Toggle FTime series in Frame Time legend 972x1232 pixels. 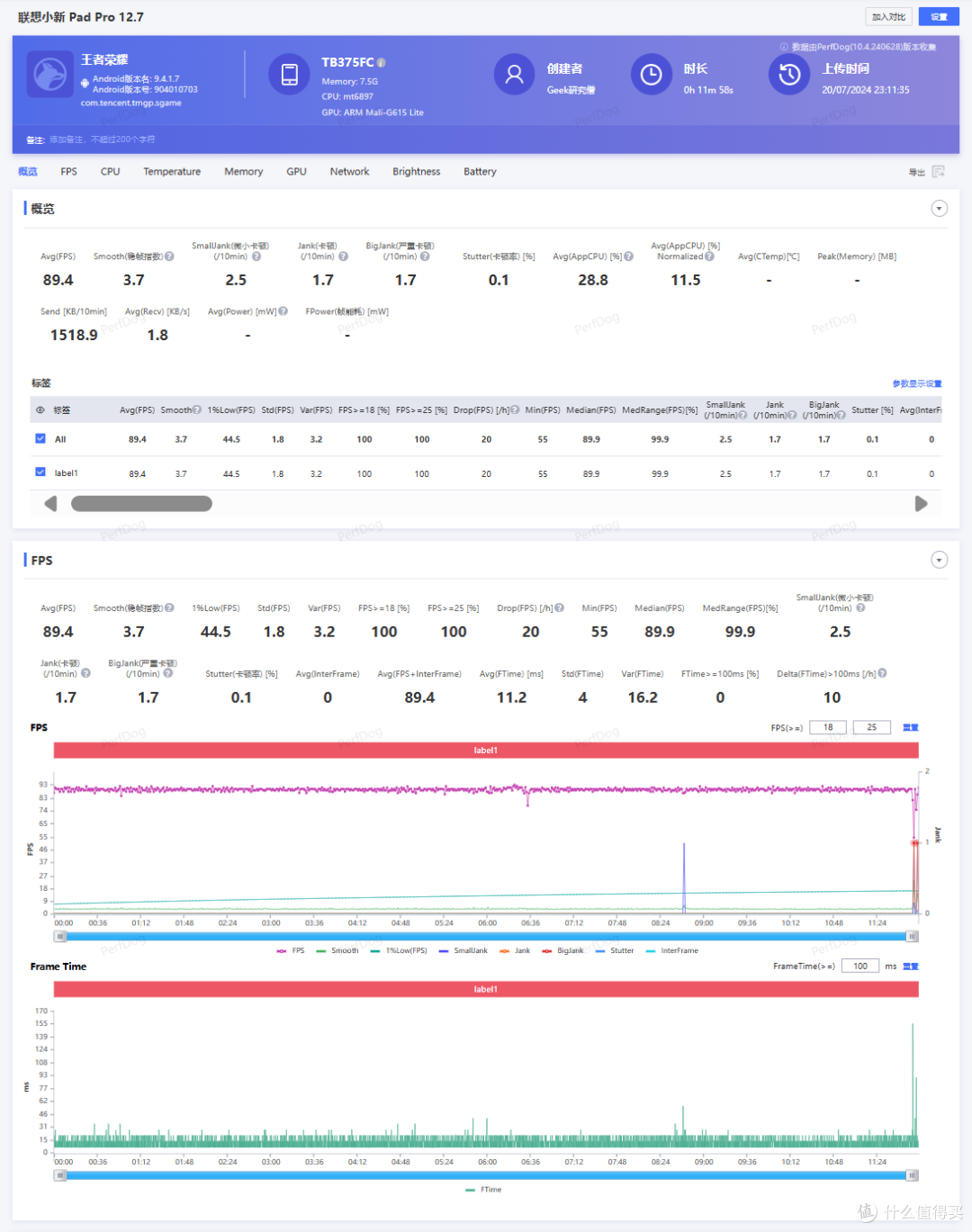(483, 1190)
